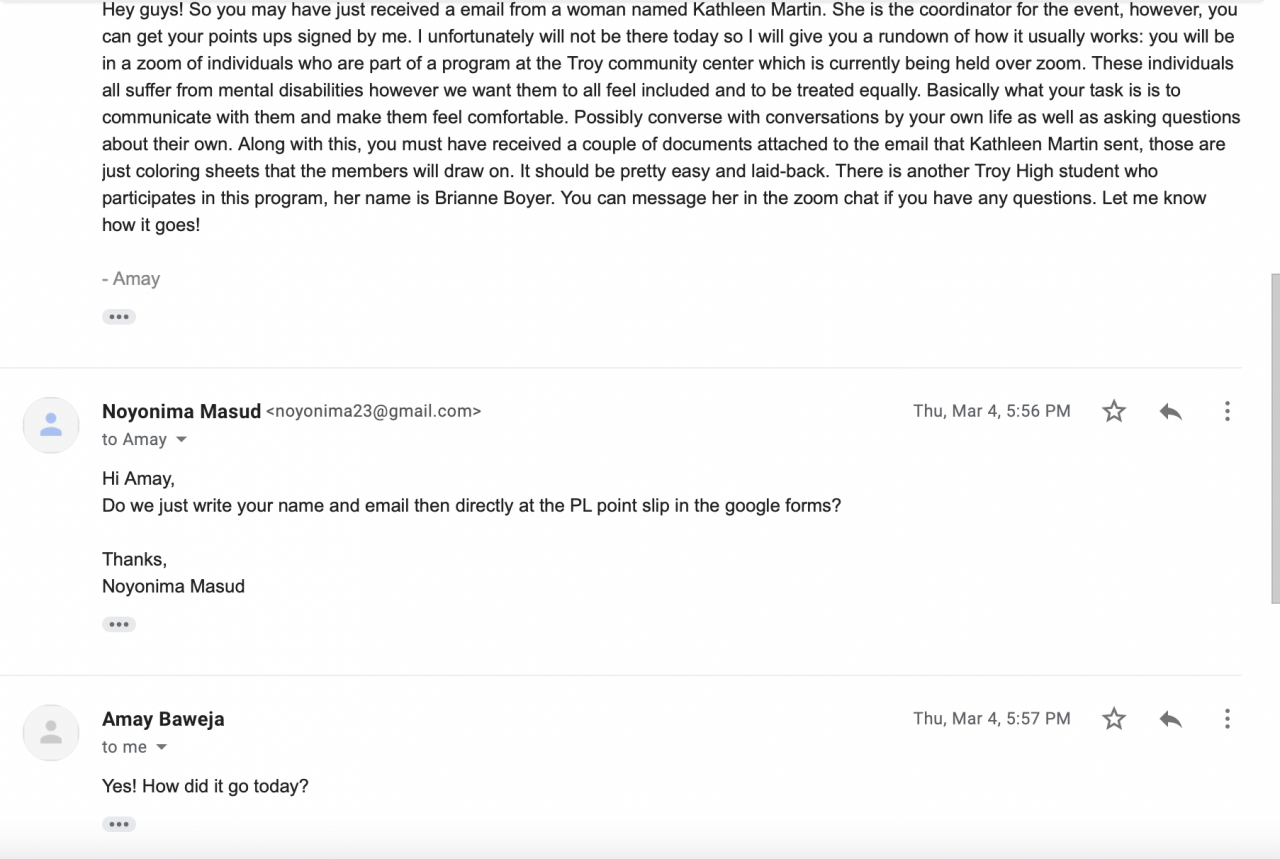This screenshot has width=1280, height=859.
Task: Click the Thu, Mar 4, 5:57 PM timestamp
Action: [991, 719]
